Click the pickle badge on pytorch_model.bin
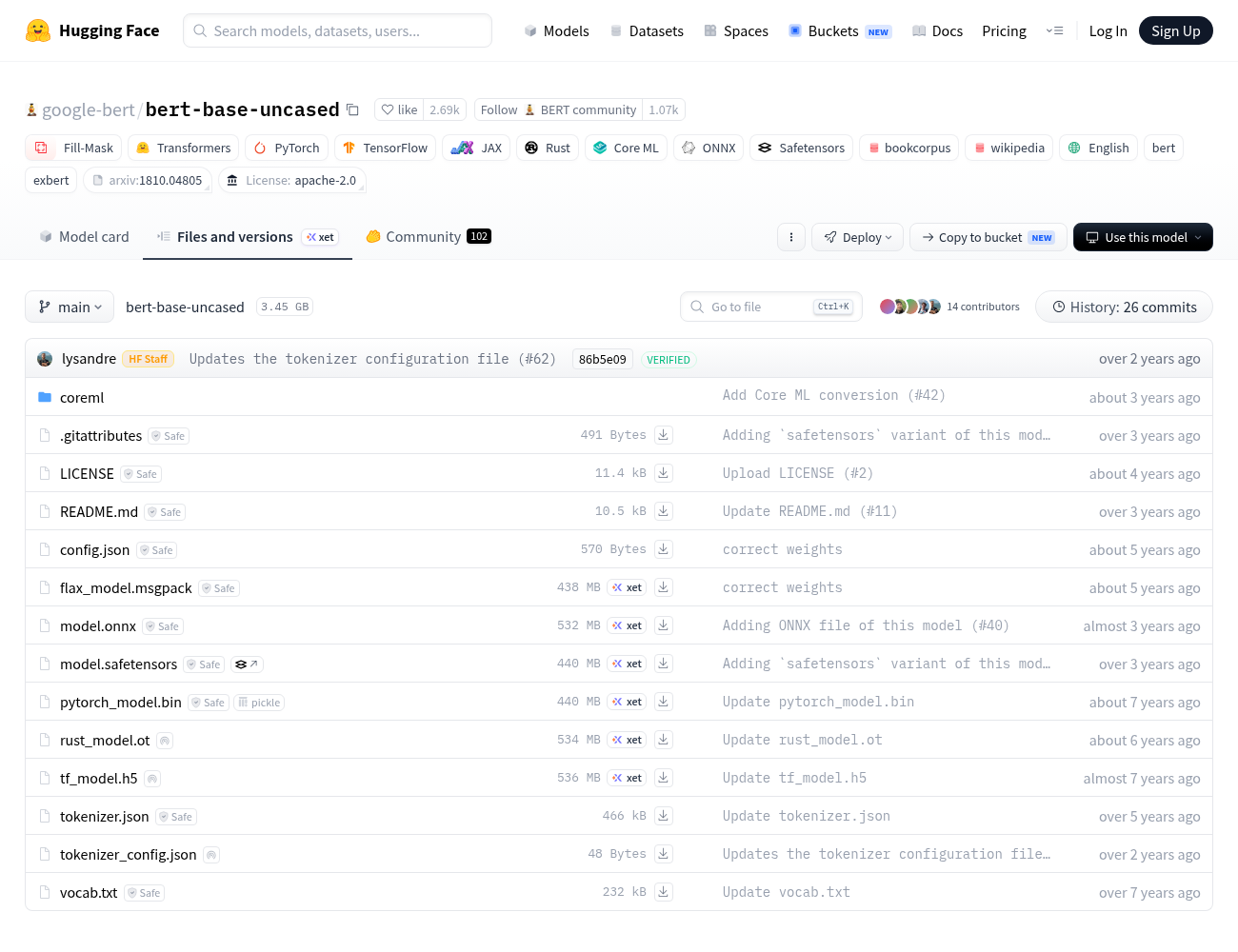Viewport: 1238px width, 952px height. pos(260,703)
